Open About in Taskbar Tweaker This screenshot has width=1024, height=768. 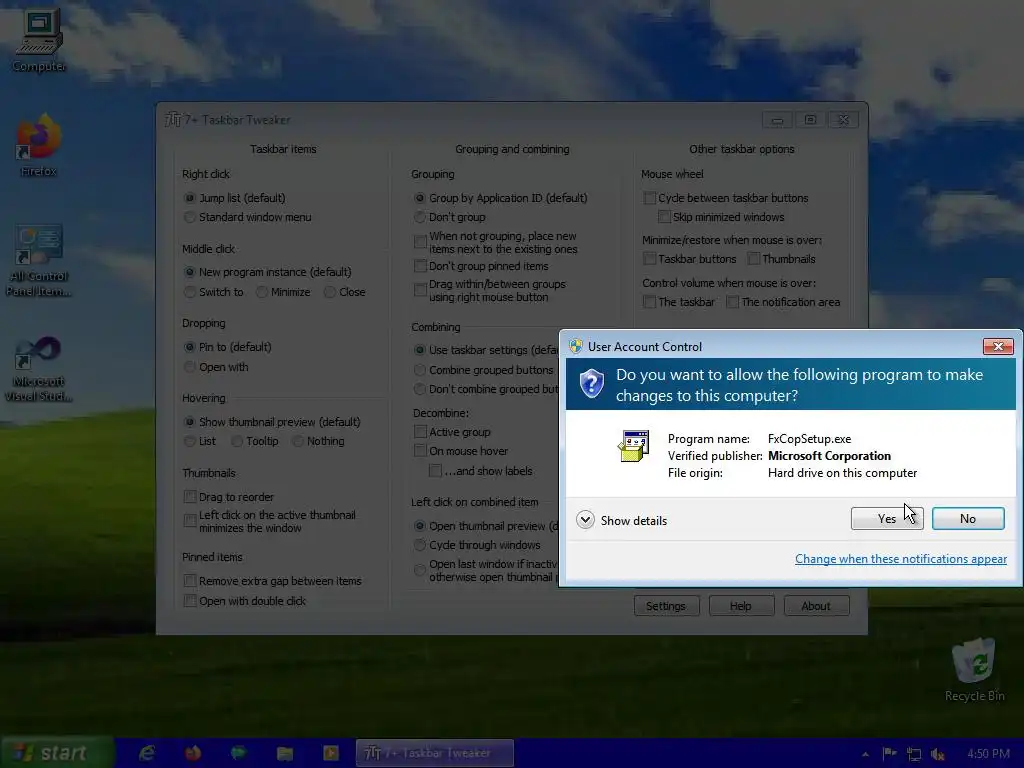click(816, 606)
